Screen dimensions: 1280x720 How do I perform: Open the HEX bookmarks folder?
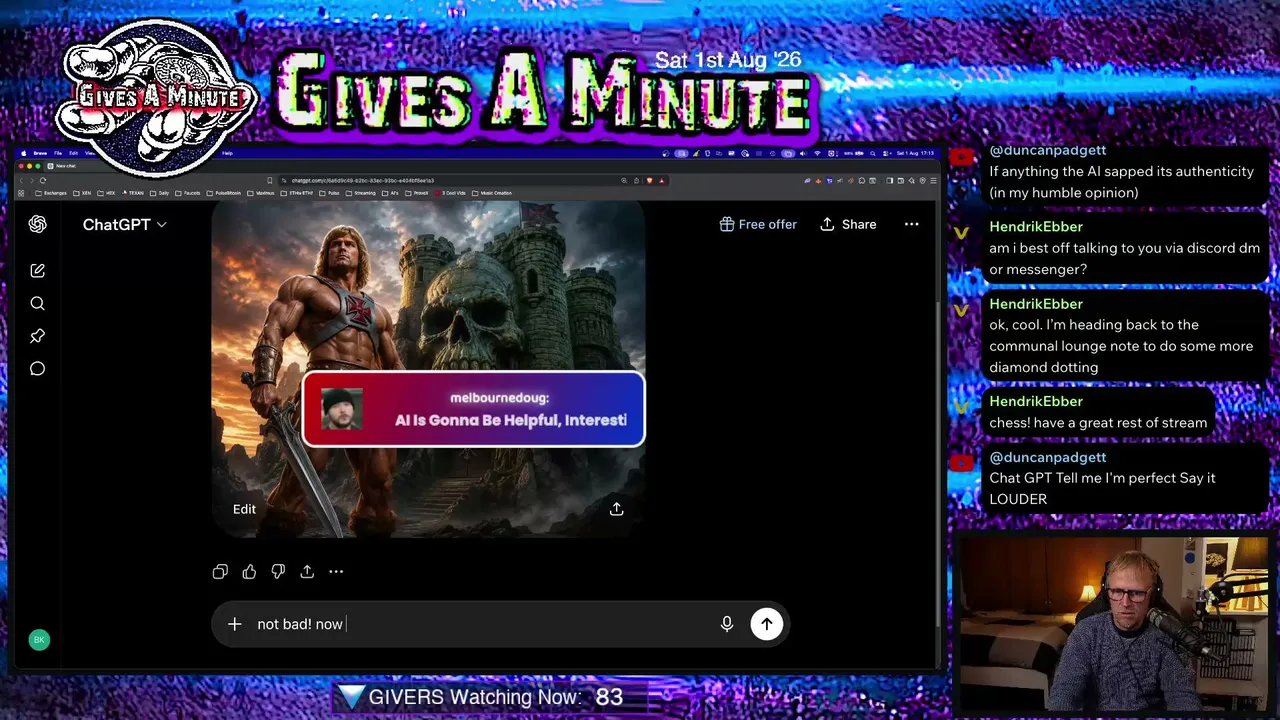tap(107, 193)
